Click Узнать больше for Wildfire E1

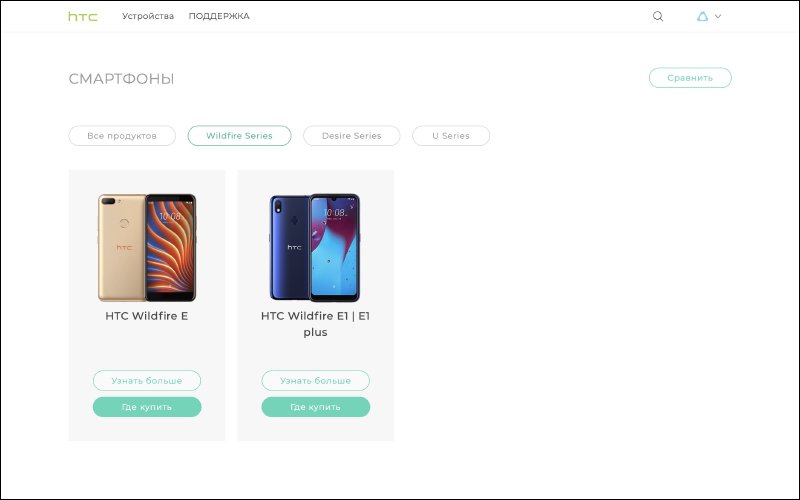[315, 381]
